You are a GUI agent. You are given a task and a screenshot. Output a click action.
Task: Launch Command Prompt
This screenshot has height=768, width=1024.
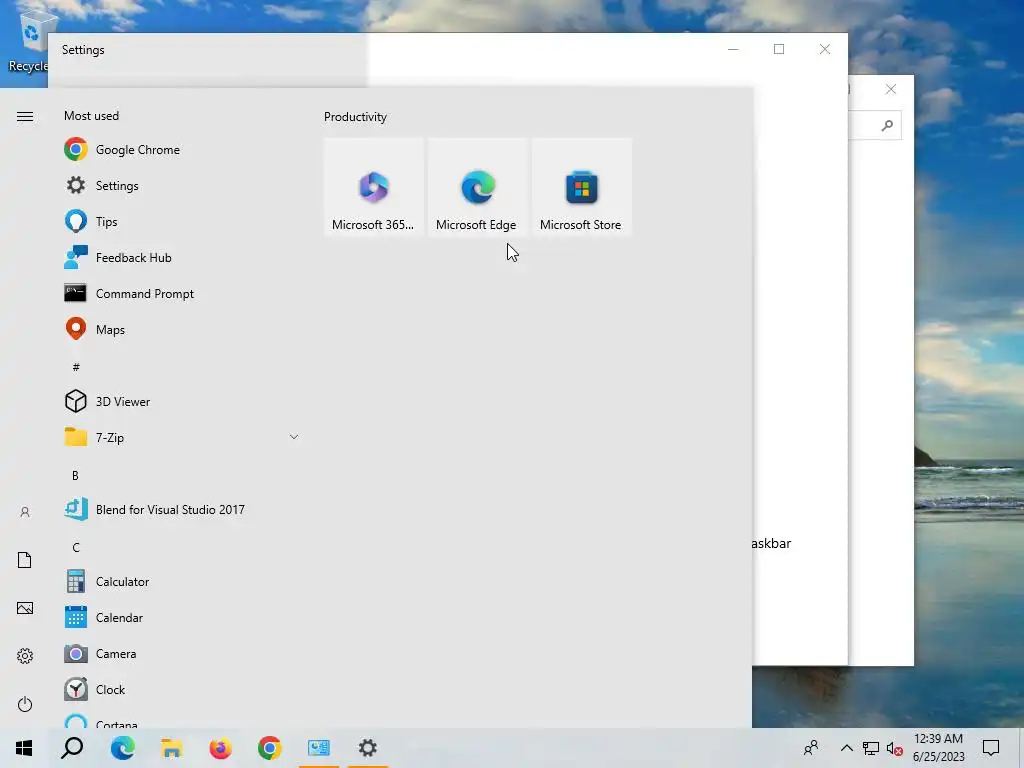point(183,293)
